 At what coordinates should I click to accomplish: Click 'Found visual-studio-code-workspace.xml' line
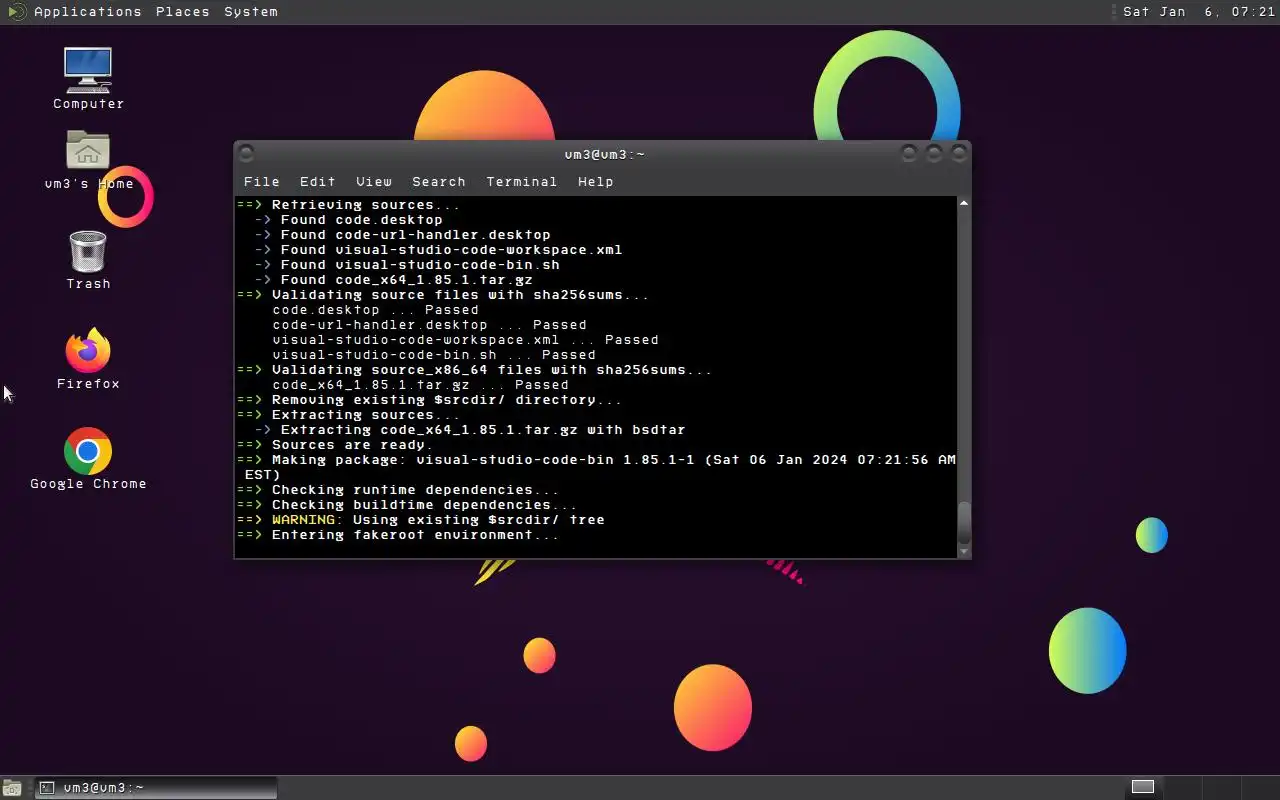[438, 250]
